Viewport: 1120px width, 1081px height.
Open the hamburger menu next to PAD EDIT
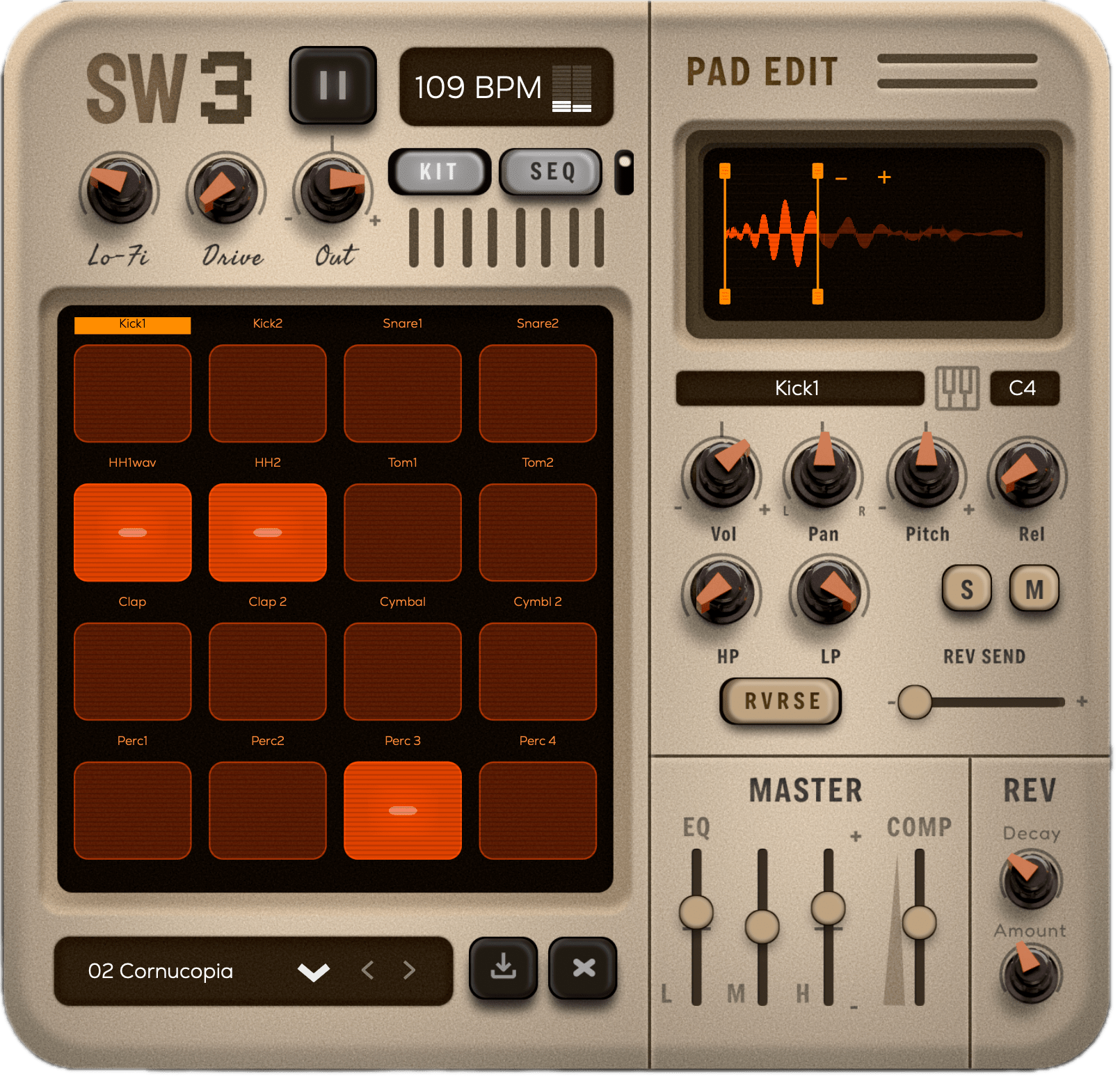point(957,72)
